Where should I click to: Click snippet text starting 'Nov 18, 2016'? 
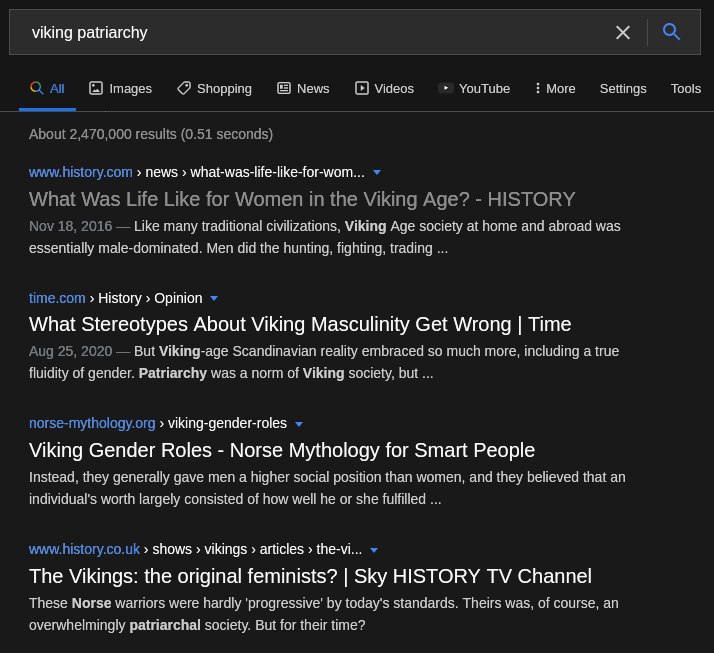point(325,237)
